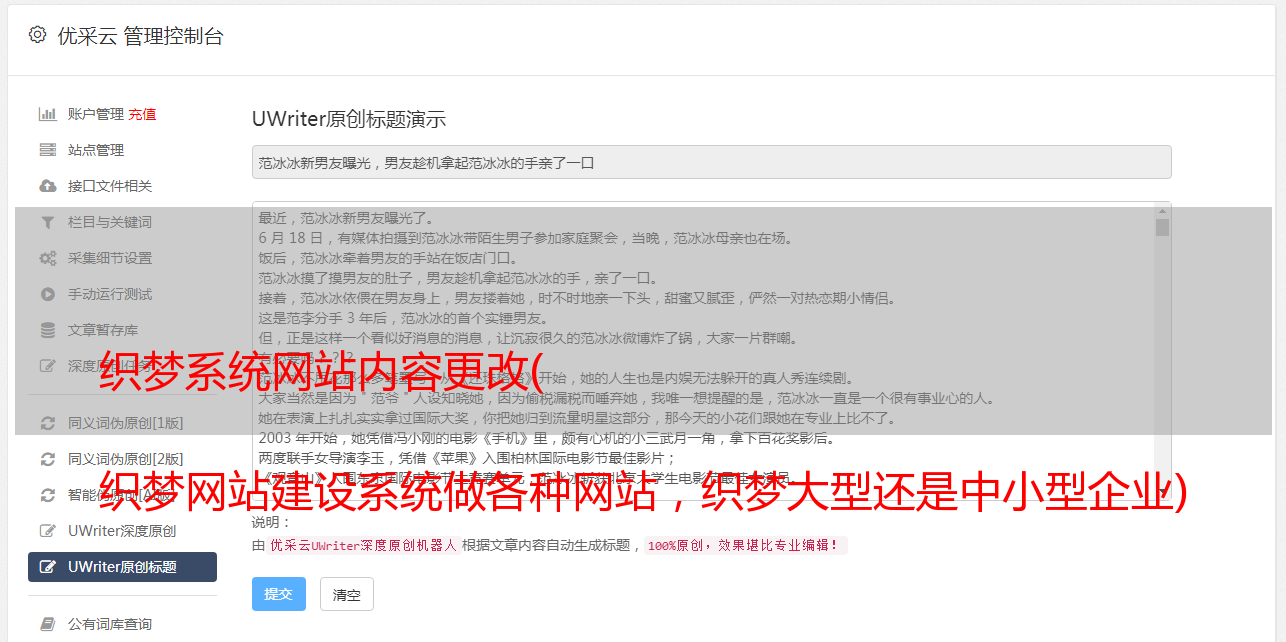Open 采集细节设置 gears icon

click(47, 258)
